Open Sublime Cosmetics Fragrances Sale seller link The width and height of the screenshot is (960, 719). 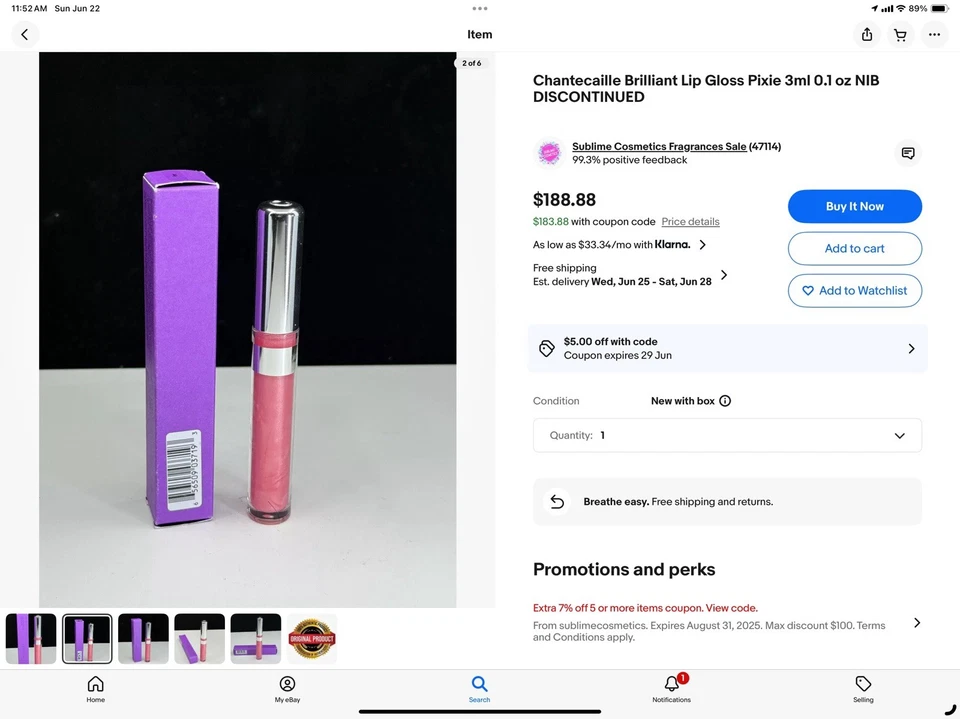[659, 146]
